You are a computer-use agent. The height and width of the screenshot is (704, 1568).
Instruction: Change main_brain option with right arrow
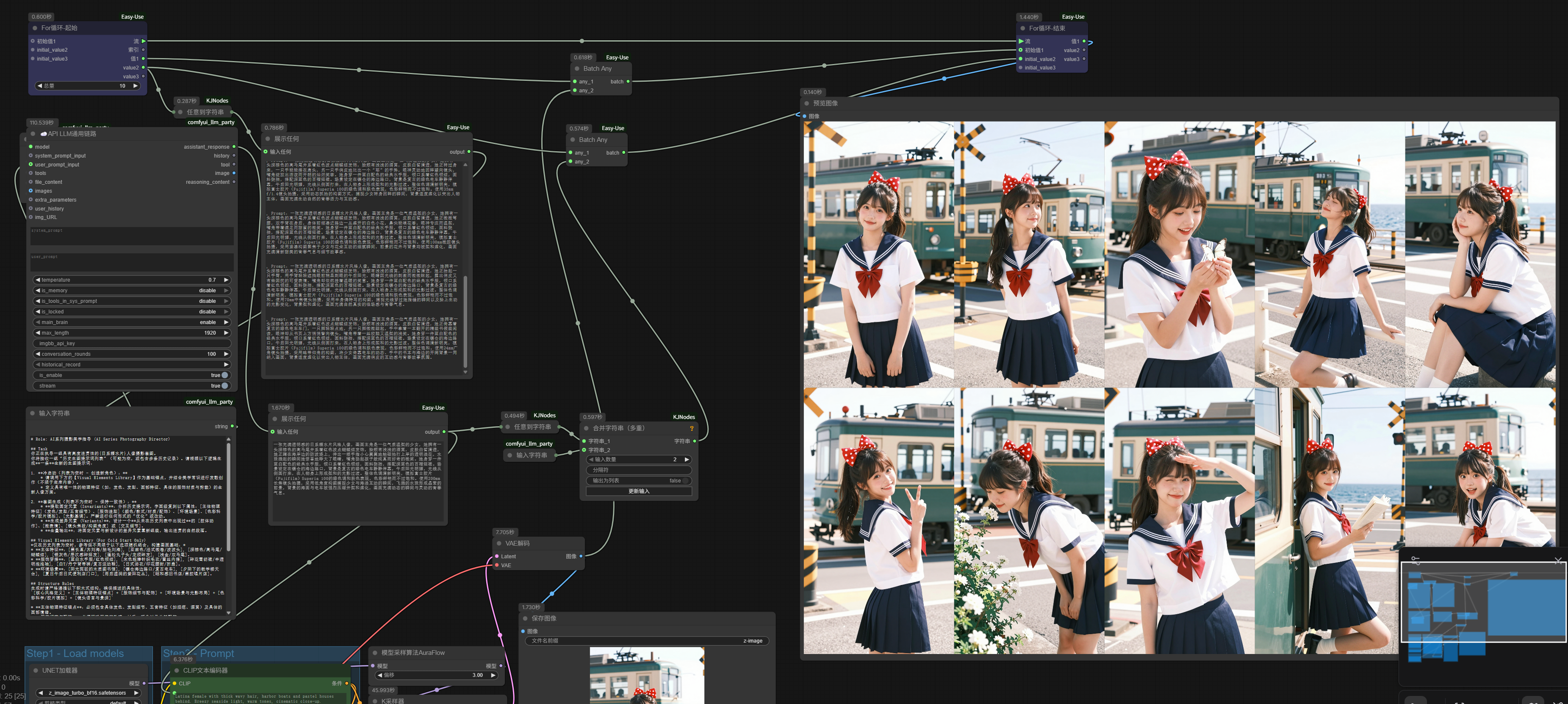pyautogui.click(x=227, y=322)
